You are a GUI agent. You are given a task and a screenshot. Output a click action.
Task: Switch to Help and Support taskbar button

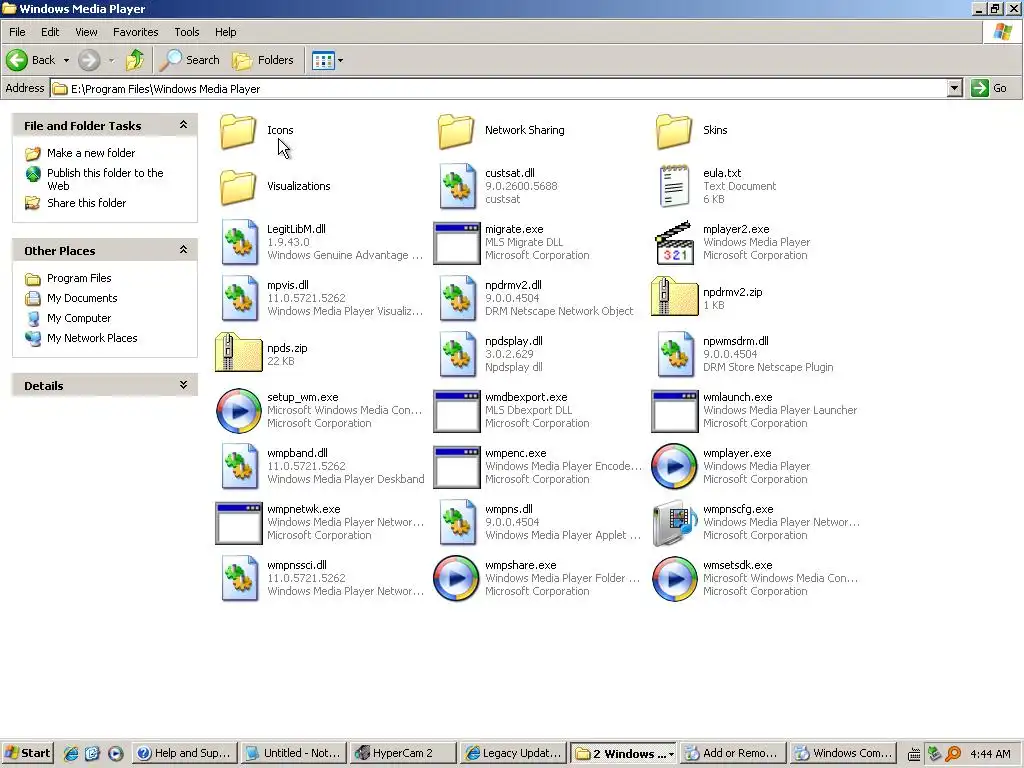184,754
